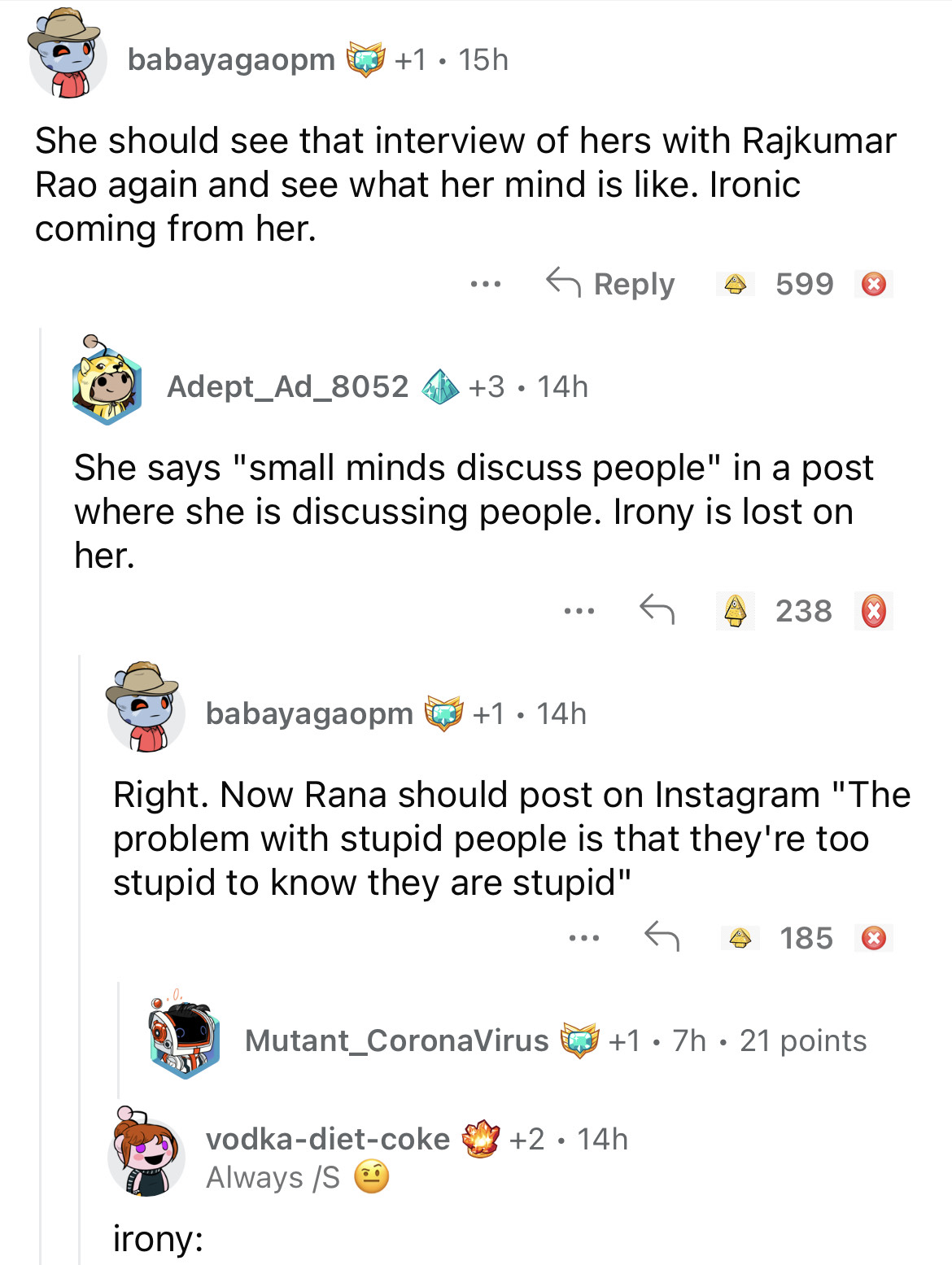
Task: Open more options on Adept_Ad_8052's comment
Action: [579, 611]
